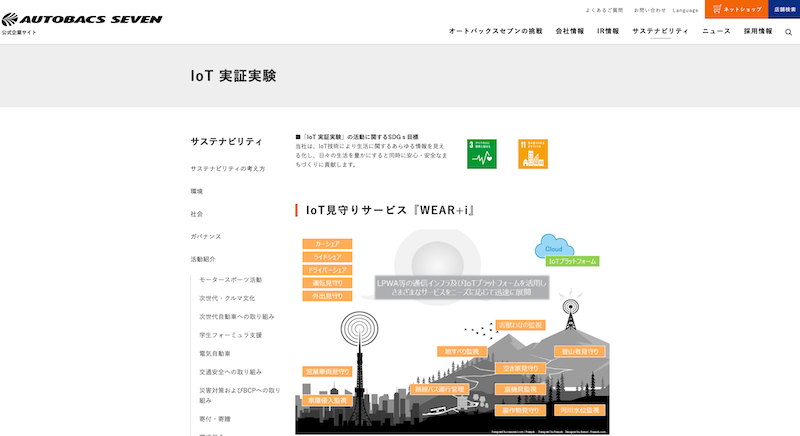800x436 pixels.
Task: Click the IoTプラットフォーム green label
Action: point(572,261)
